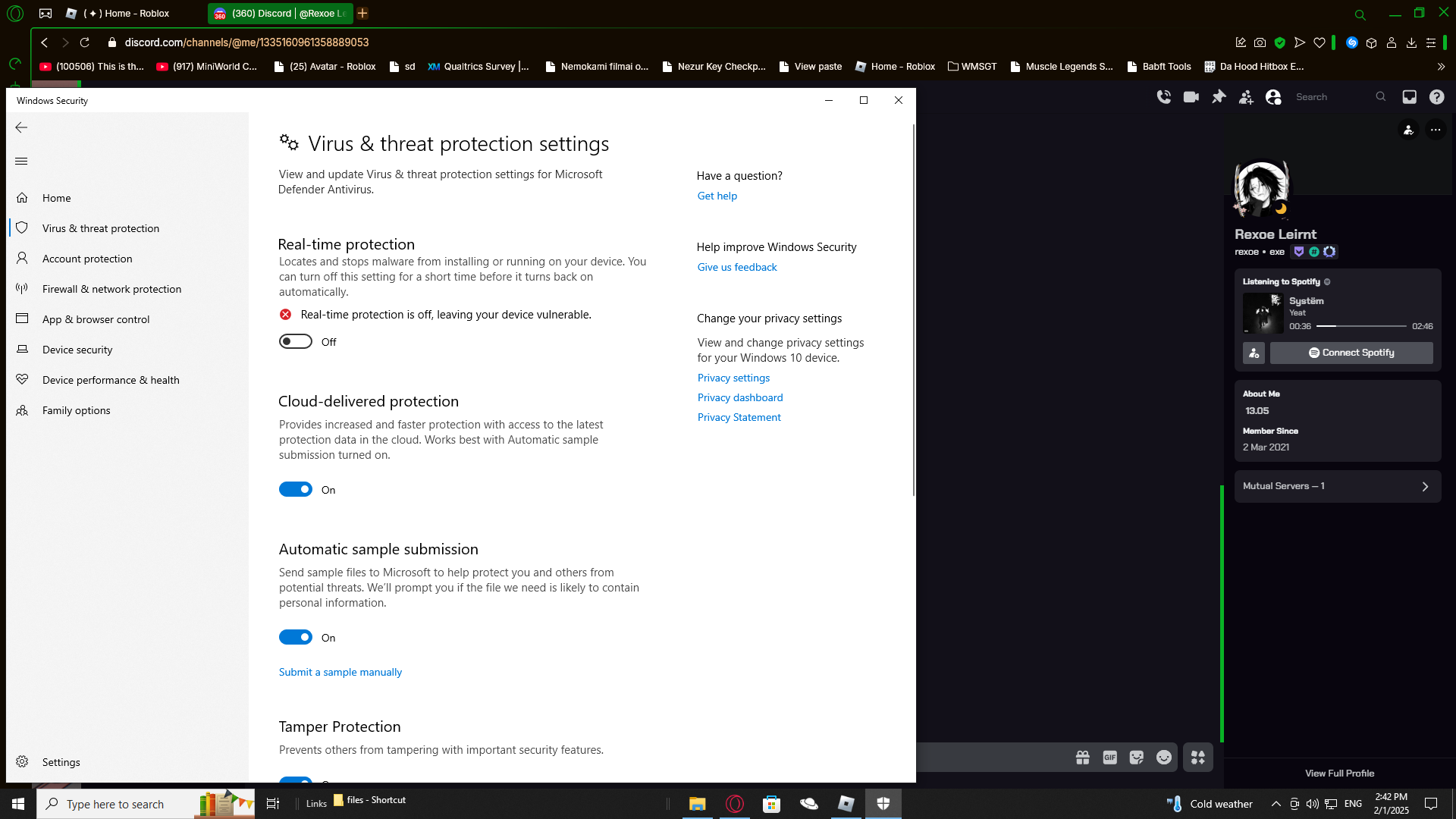Viewport: 1456px width, 819px height.
Task: Collapse Windows Security navigation hamburger menu
Action: [x=21, y=161]
